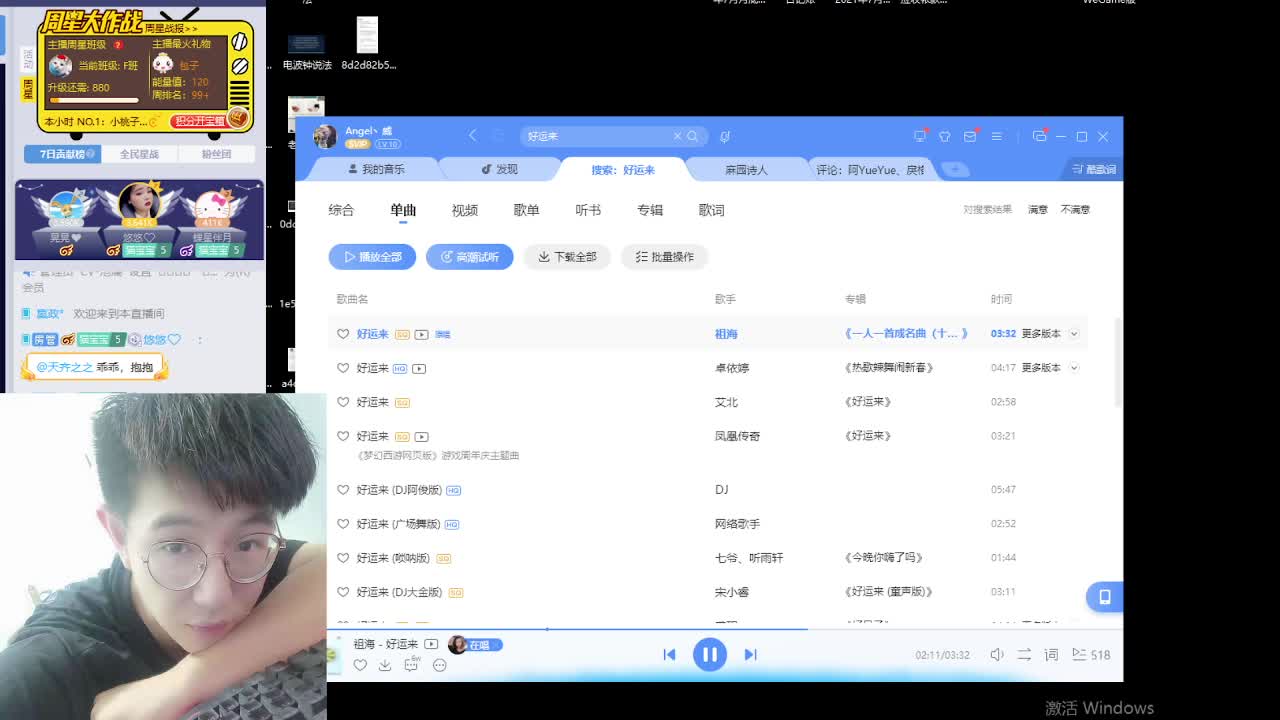Click 播放全部 button

[x=372, y=257]
